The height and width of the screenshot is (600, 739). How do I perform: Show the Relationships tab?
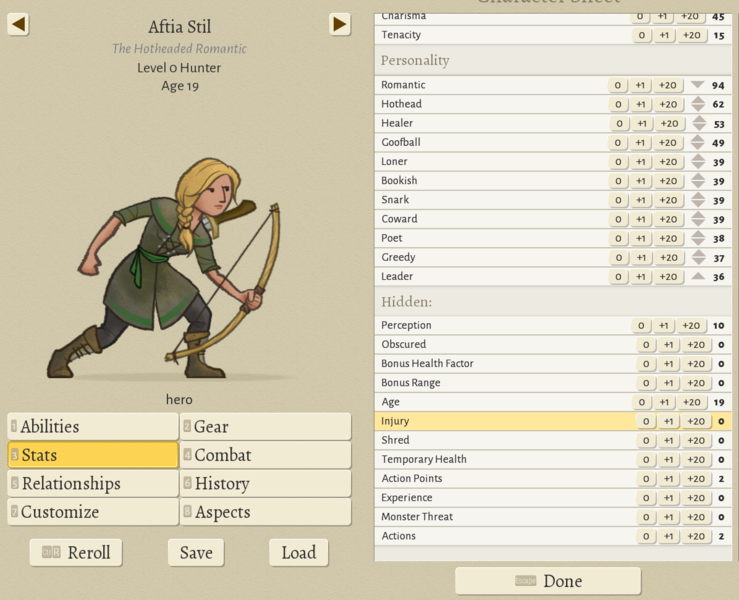[93, 484]
